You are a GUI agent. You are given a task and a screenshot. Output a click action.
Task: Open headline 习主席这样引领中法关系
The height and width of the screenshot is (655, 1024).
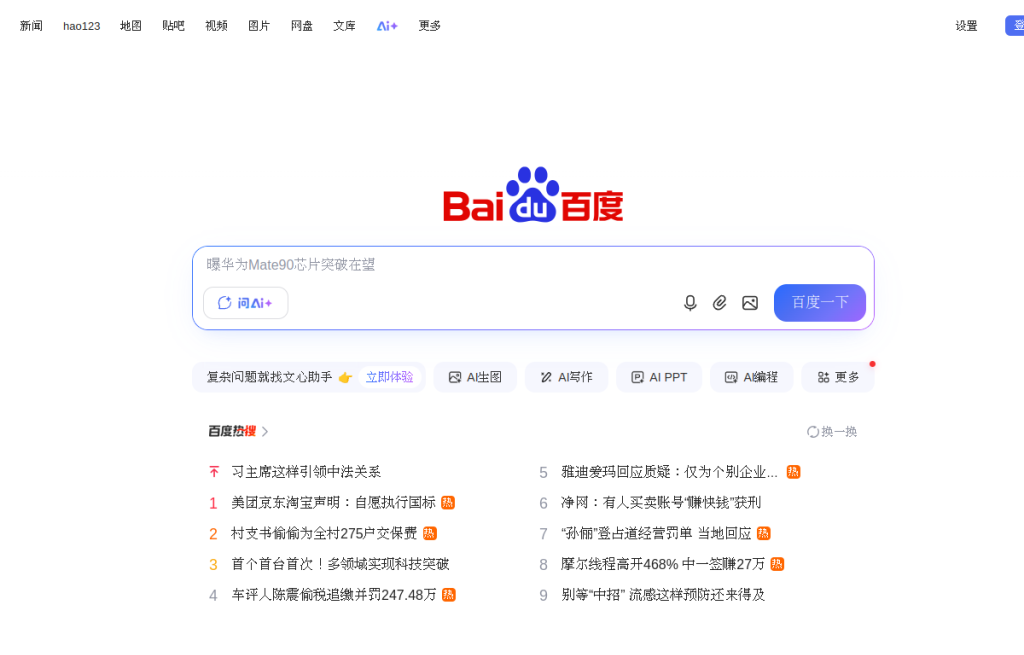(306, 471)
